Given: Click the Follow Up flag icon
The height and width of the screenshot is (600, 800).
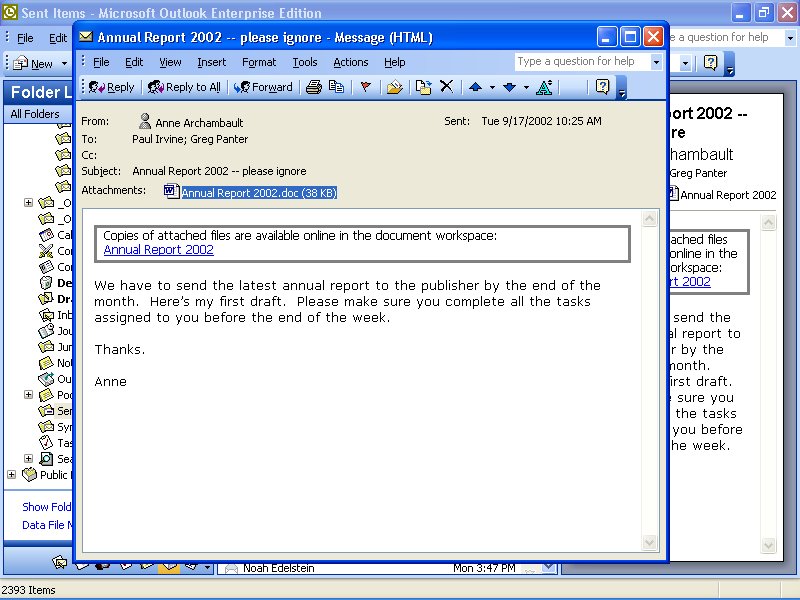Looking at the screenshot, I should tap(365, 87).
